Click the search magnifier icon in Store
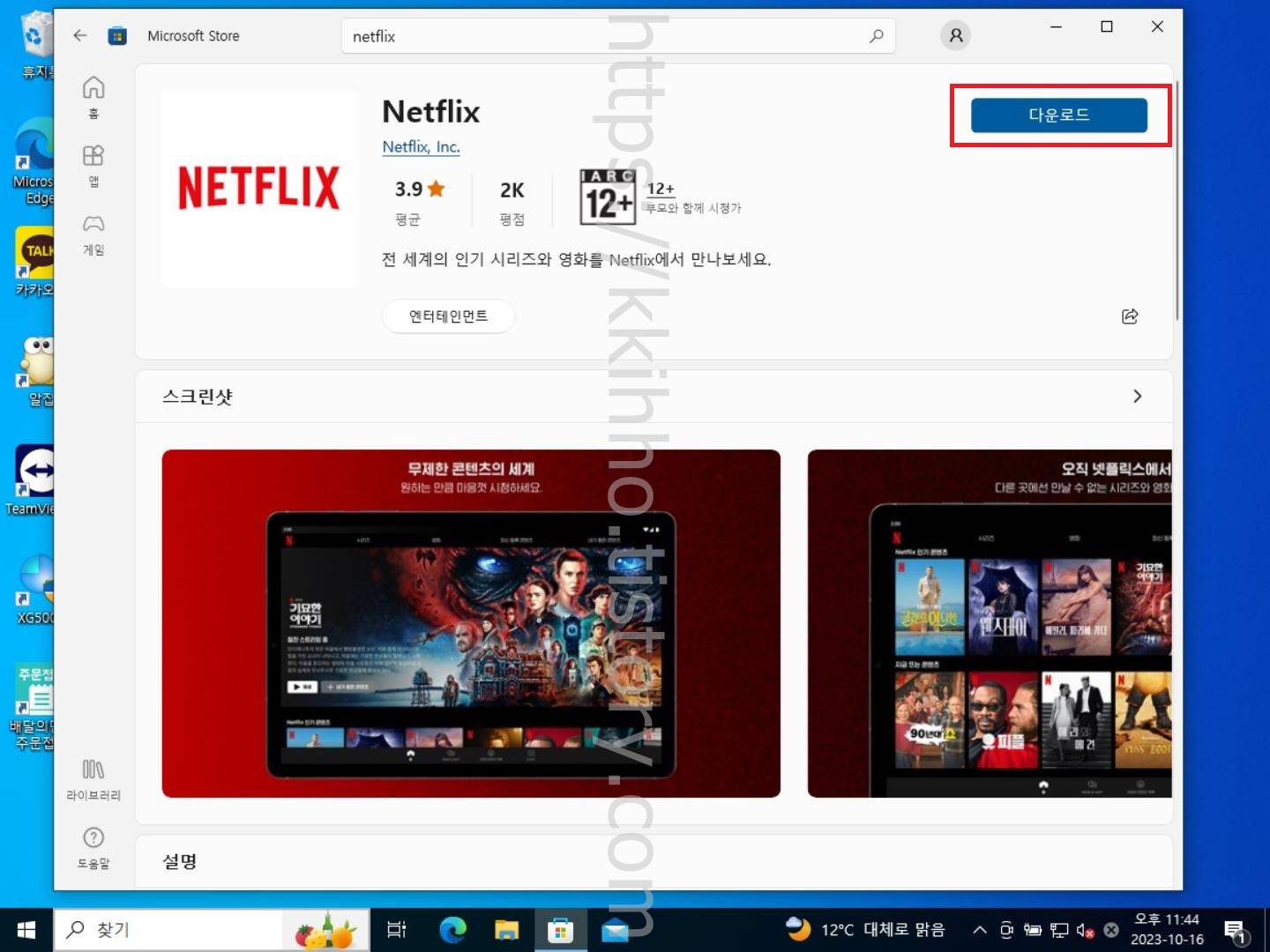This screenshot has width=1270, height=952. point(876,36)
